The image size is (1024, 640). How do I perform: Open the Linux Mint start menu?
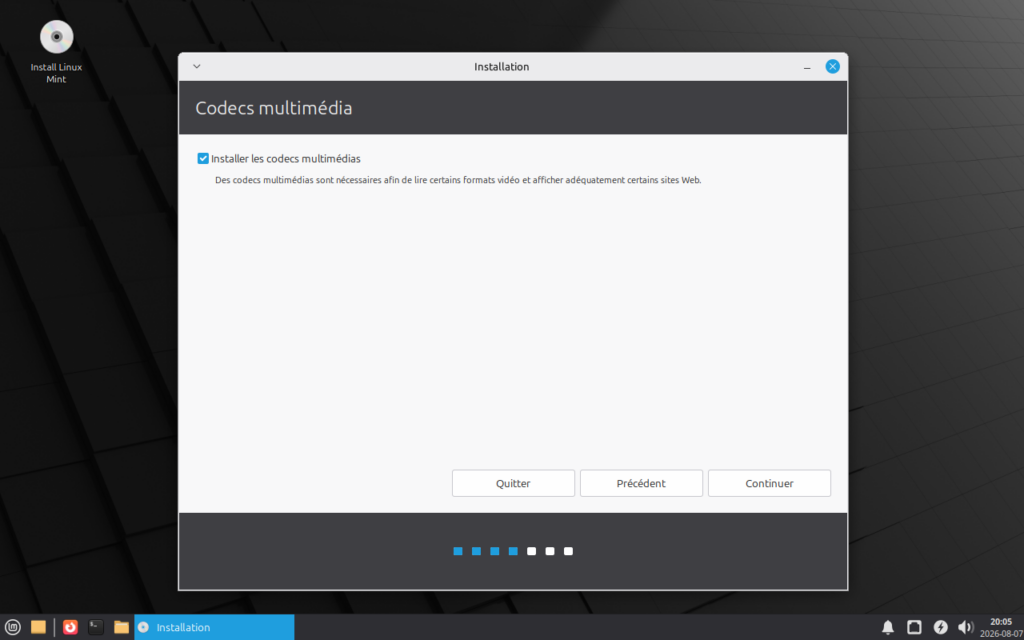pyautogui.click(x=12, y=627)
